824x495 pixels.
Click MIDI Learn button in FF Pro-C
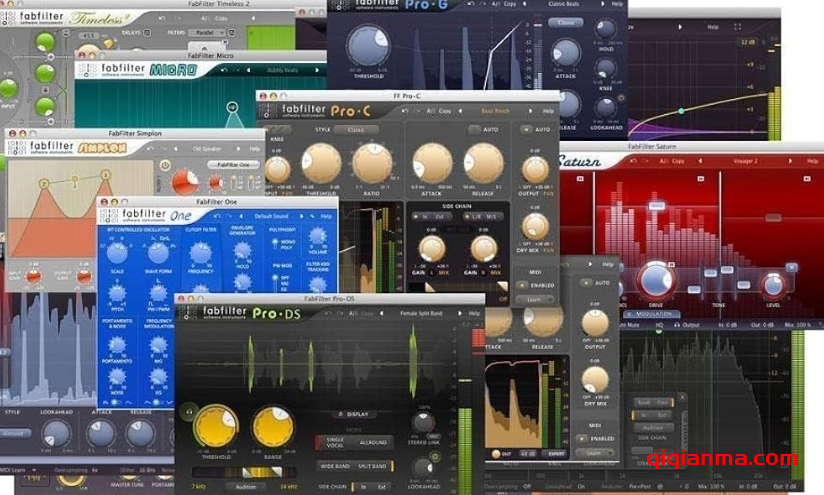point(534,300)
